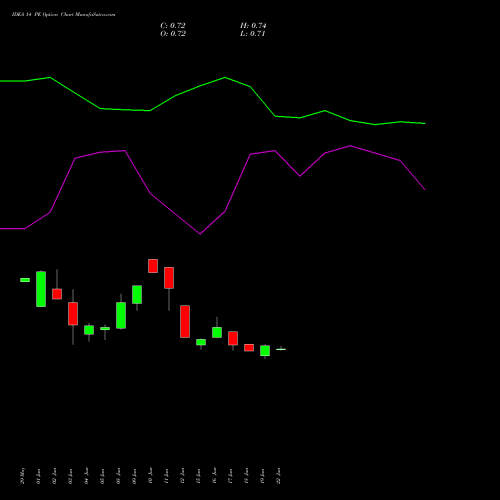Select the 12 Jun date label
Image resolution: width=500 pixels, height=500 pixels.
(x=183, y=476)
